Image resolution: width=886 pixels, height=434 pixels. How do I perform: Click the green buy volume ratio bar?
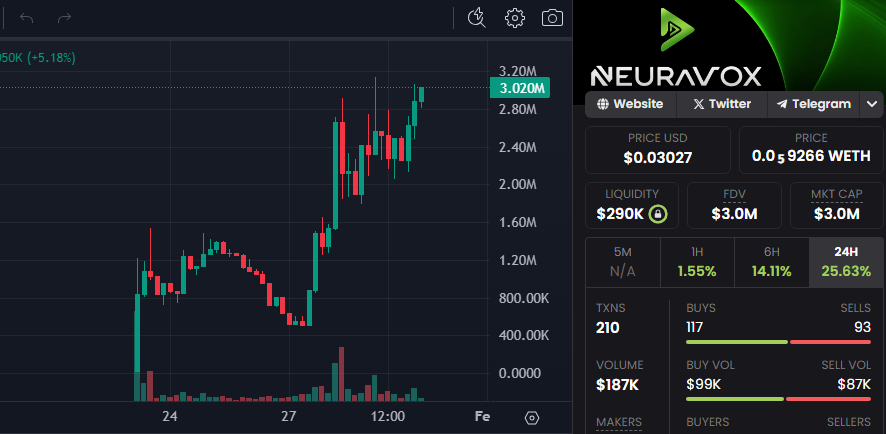735,399
